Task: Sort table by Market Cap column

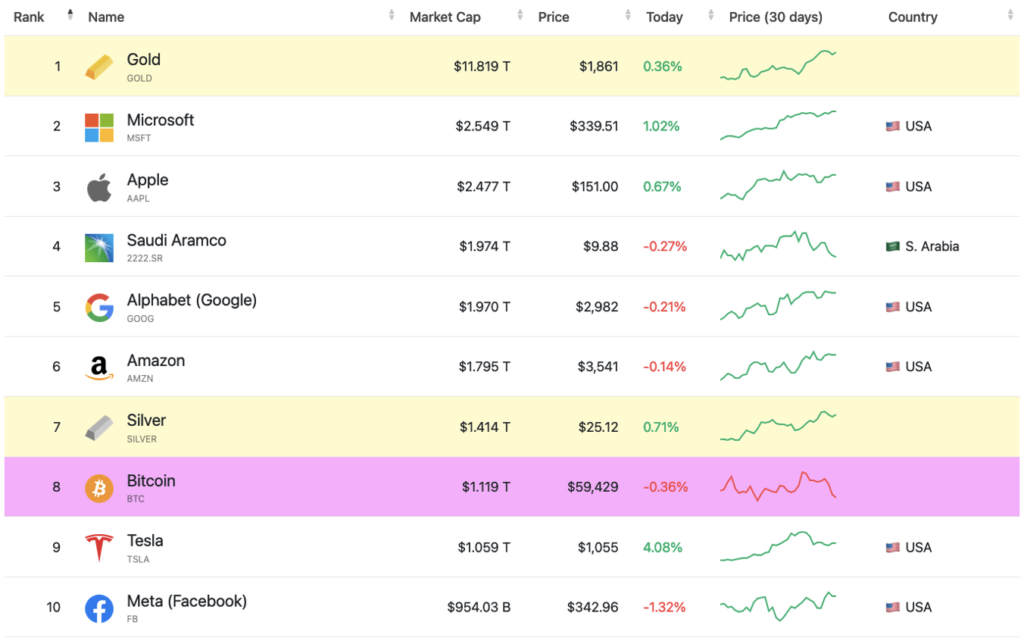Action: 445,17
